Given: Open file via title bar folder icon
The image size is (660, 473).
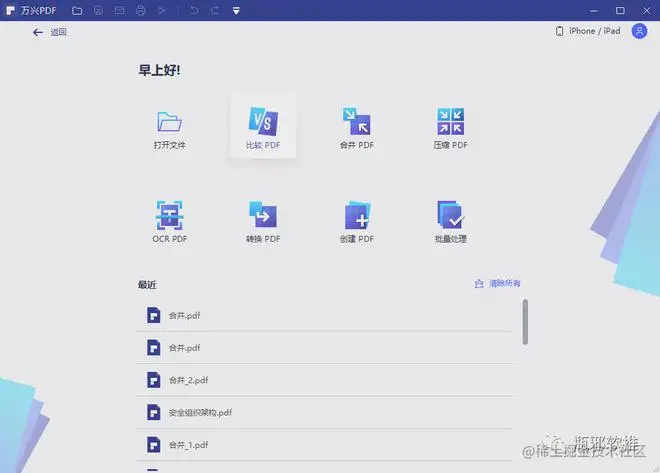Looking at the screenshot, I should [77, 11].
